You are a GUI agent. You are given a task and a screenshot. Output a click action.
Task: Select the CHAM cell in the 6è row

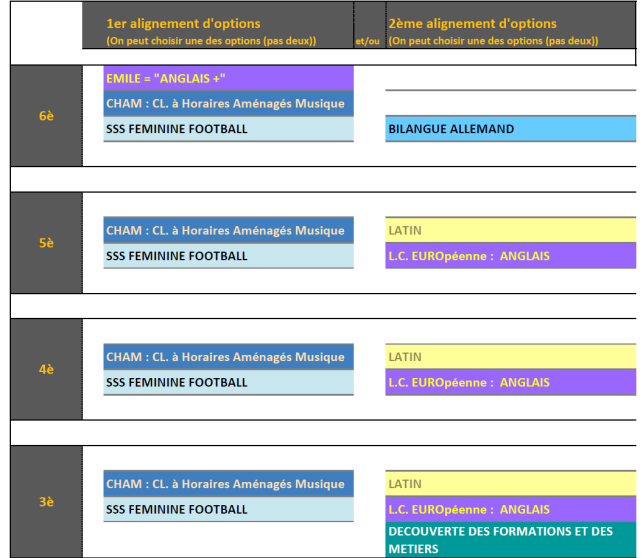[228, 104]
